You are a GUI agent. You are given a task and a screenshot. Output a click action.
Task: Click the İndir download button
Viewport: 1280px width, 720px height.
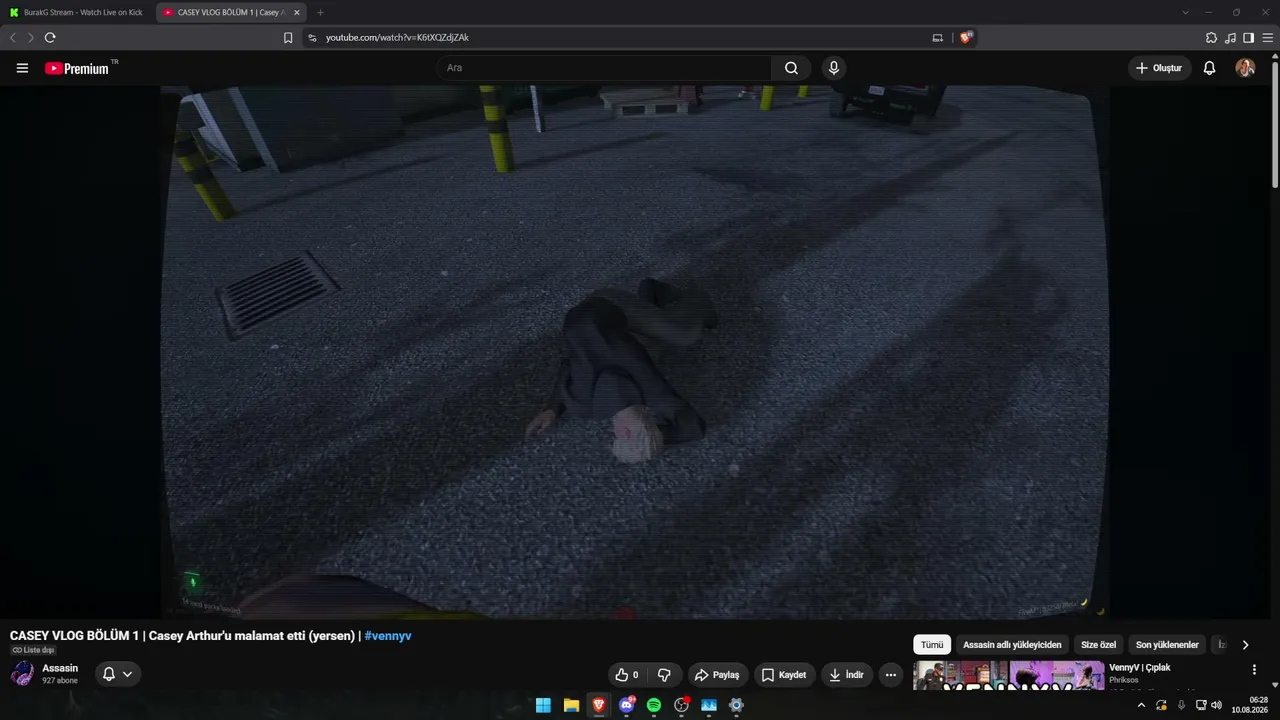(846, 675)
